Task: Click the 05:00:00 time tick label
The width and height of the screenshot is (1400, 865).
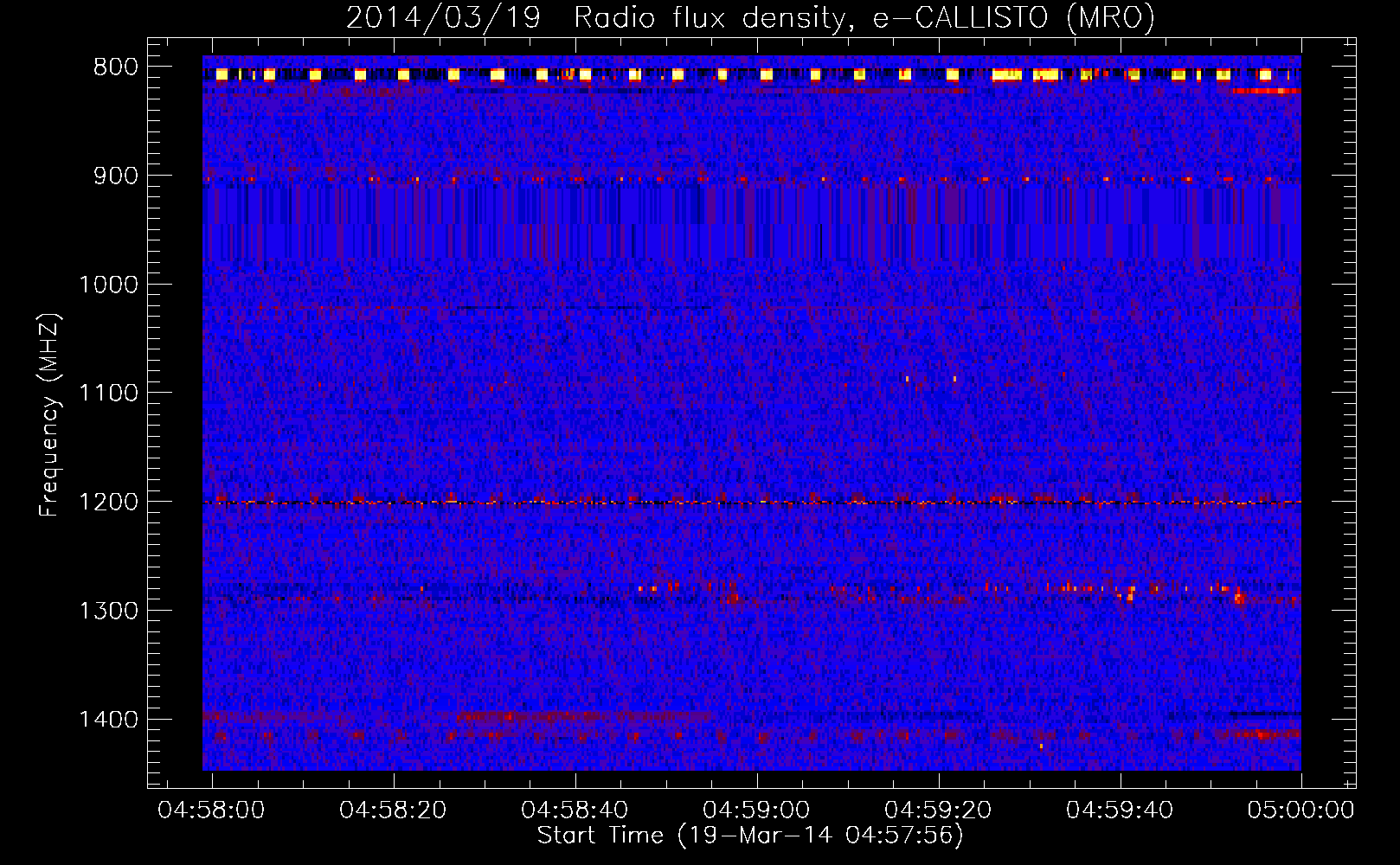Action: [1300, 810]
